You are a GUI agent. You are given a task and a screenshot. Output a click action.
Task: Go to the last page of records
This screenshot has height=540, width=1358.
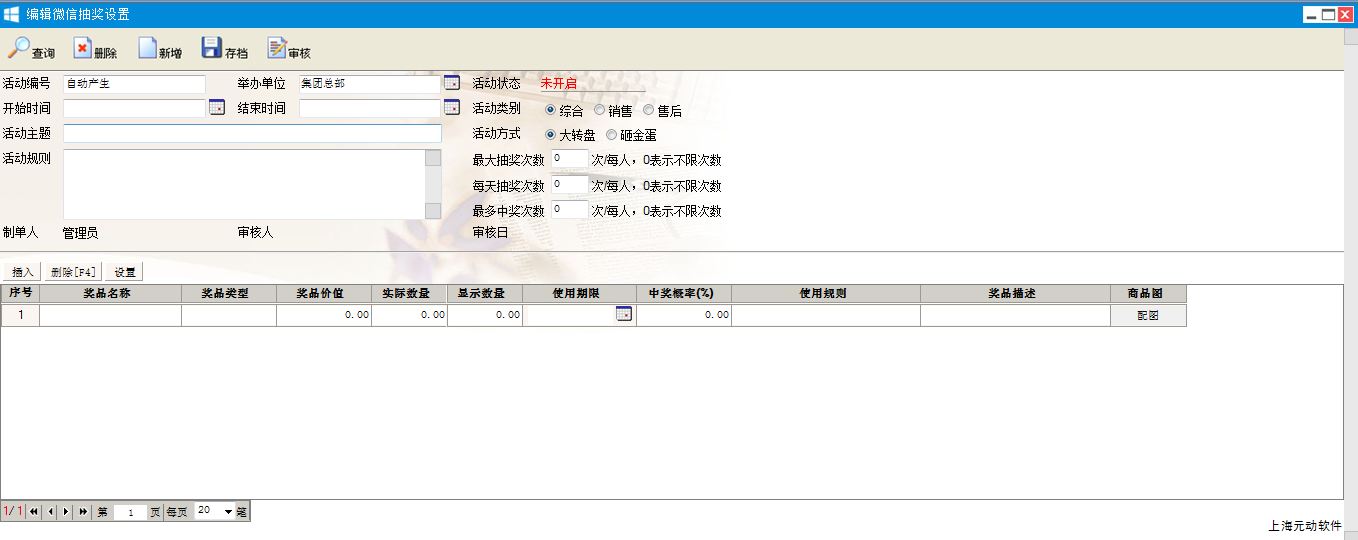[x=83, y=511]
